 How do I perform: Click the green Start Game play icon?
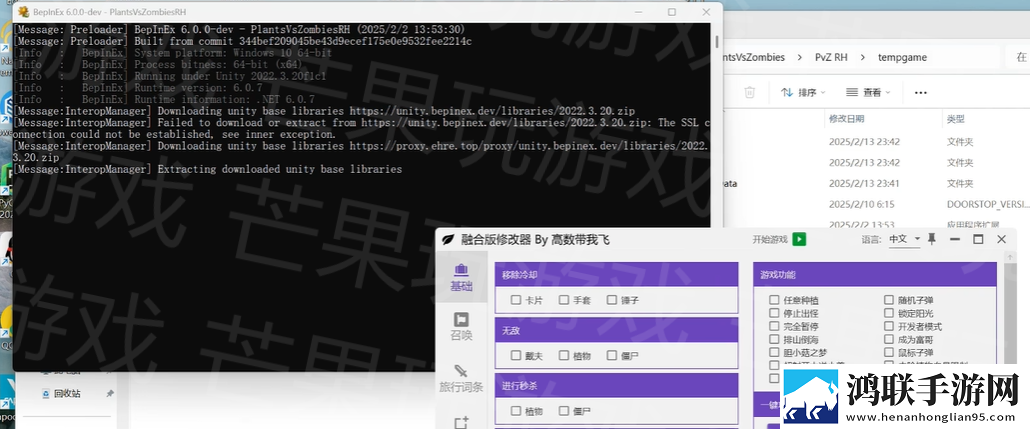(799, 239)
